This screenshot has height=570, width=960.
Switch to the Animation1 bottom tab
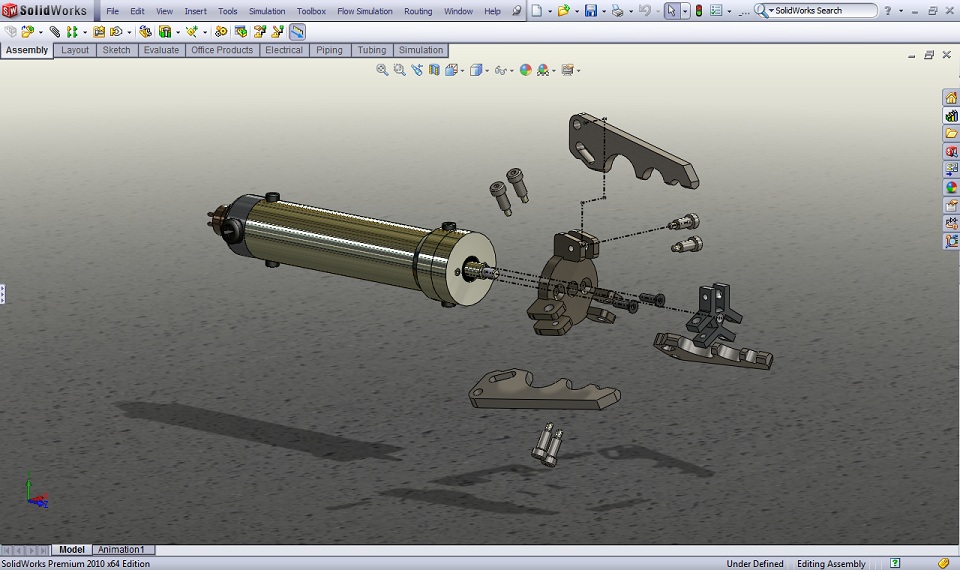pyautogui.click(x=120, y=550)
